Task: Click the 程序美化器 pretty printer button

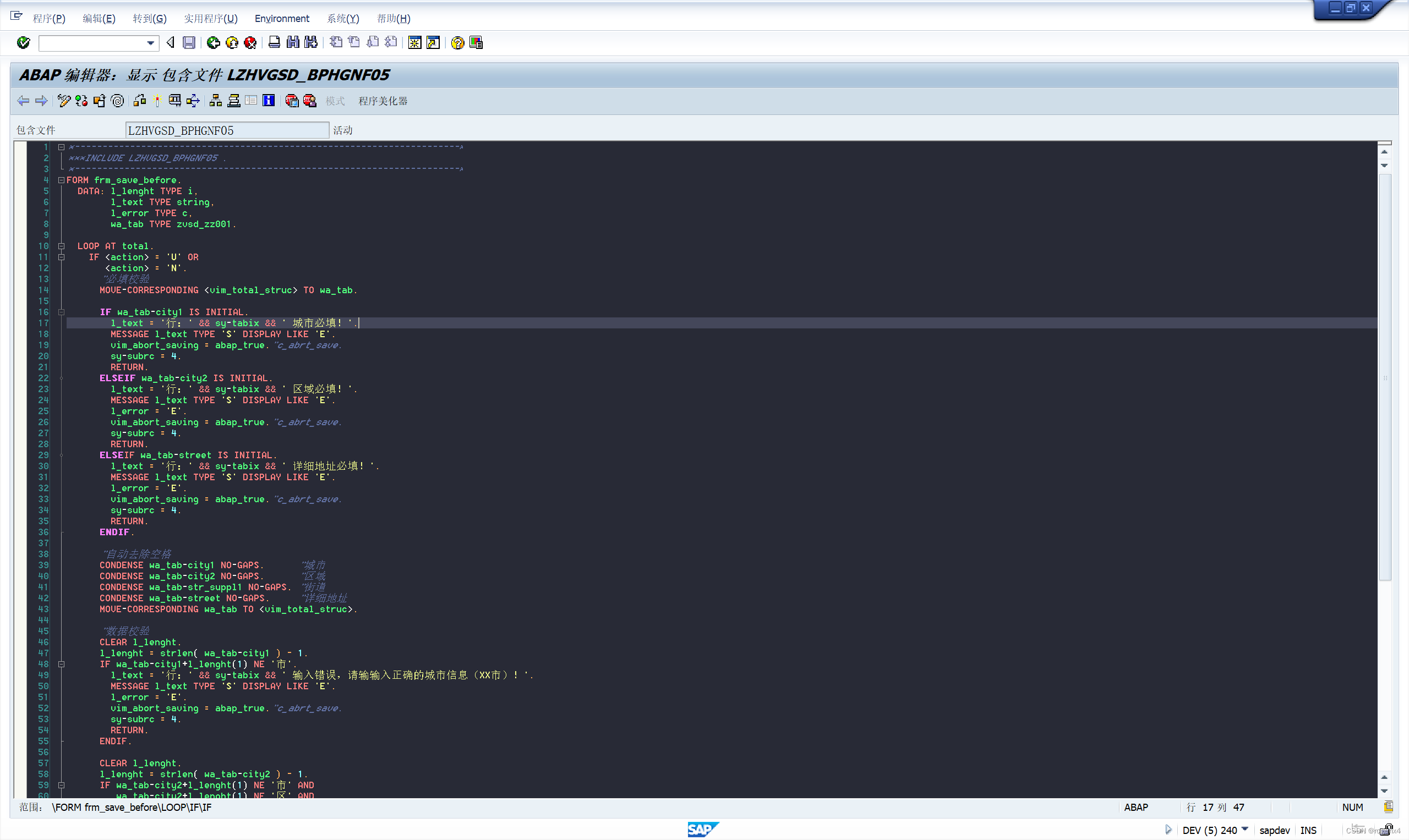Action: (383, 101)
